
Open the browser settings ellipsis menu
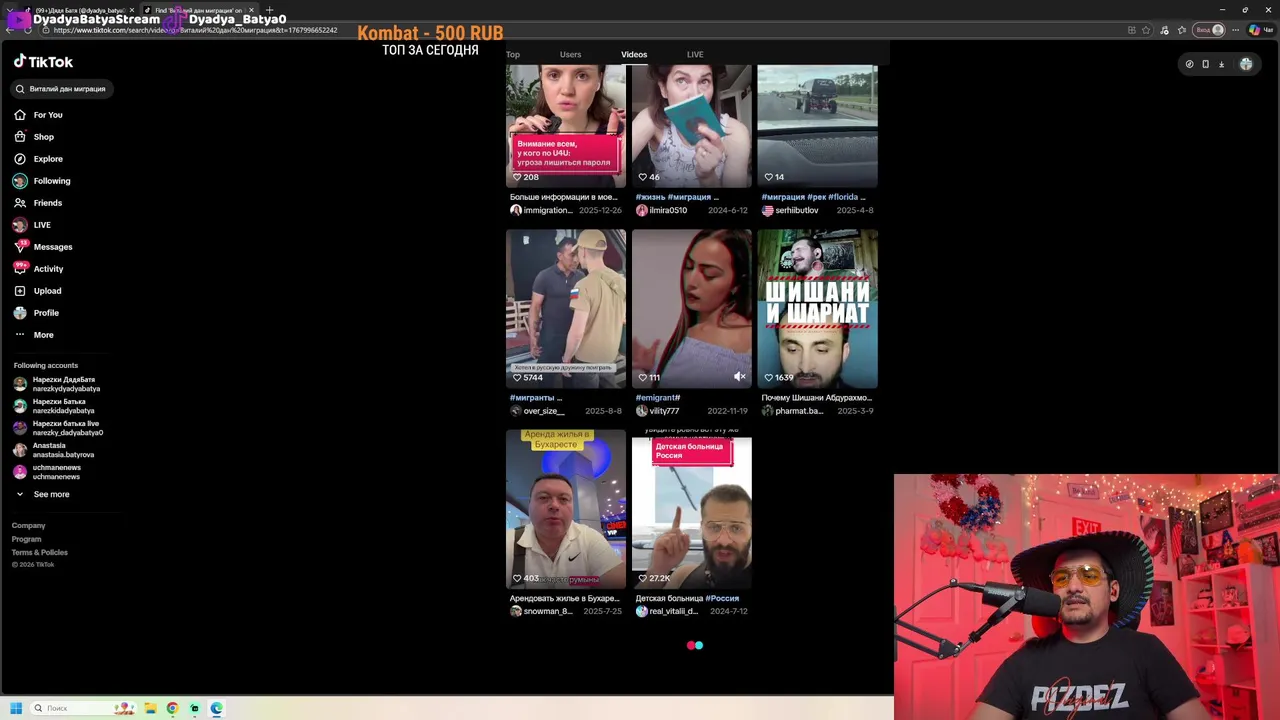coord(1237,30)
